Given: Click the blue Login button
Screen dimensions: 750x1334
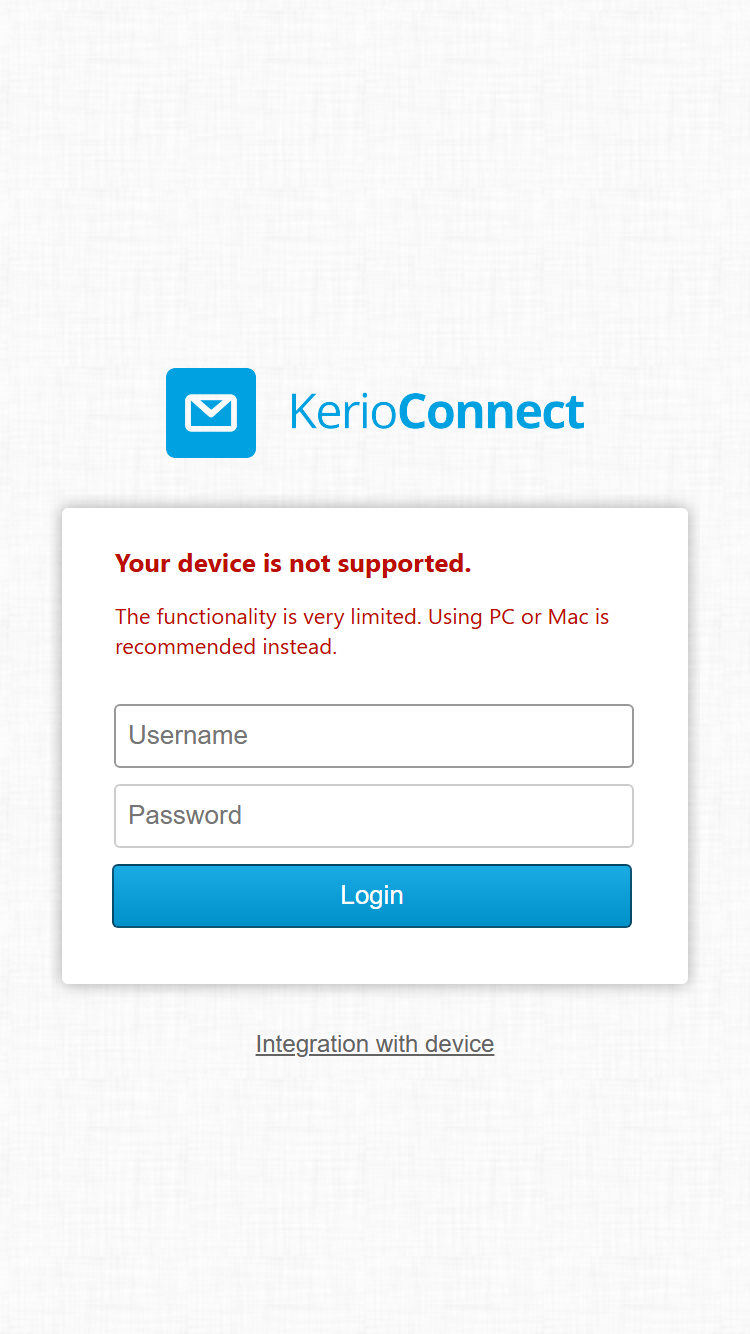Looking at the screenshot, I should point(372,896).
